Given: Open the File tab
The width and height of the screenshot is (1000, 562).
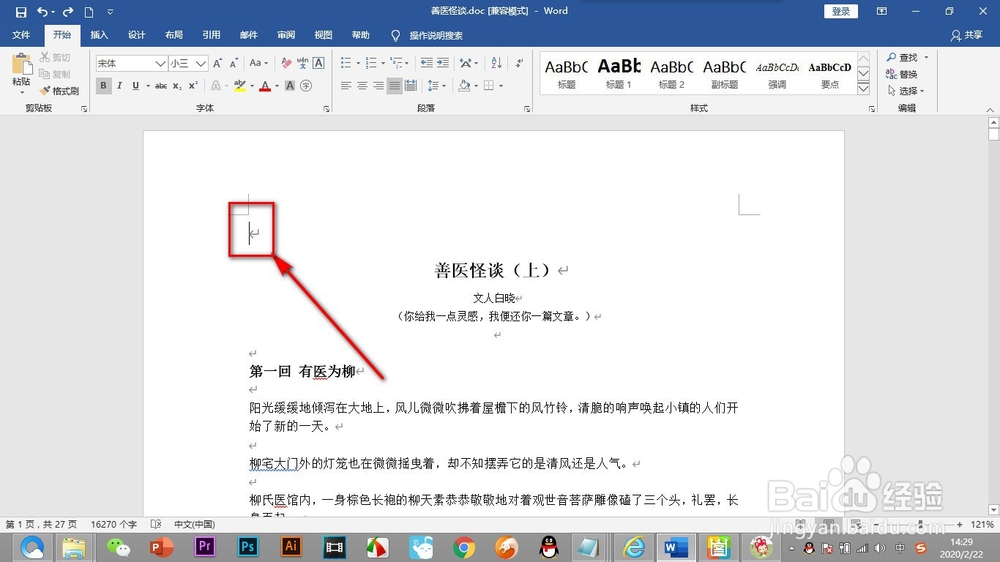Looking at the screenshot, I should tap(21, 35).
